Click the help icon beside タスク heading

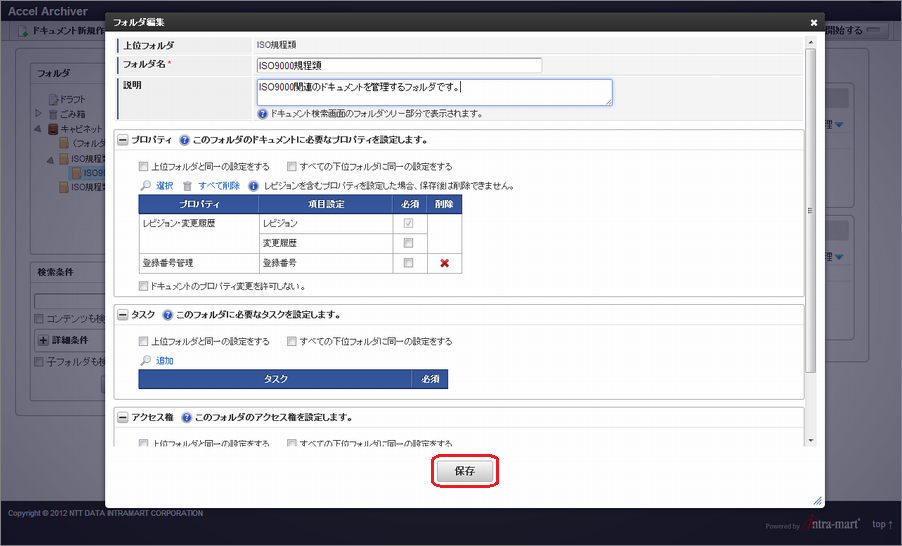[167, 315]
